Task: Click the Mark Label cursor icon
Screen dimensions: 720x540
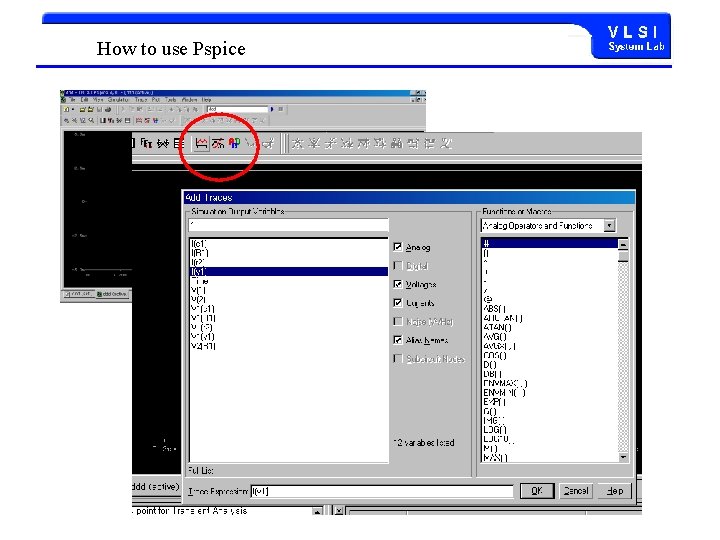Action: [446, 143]
